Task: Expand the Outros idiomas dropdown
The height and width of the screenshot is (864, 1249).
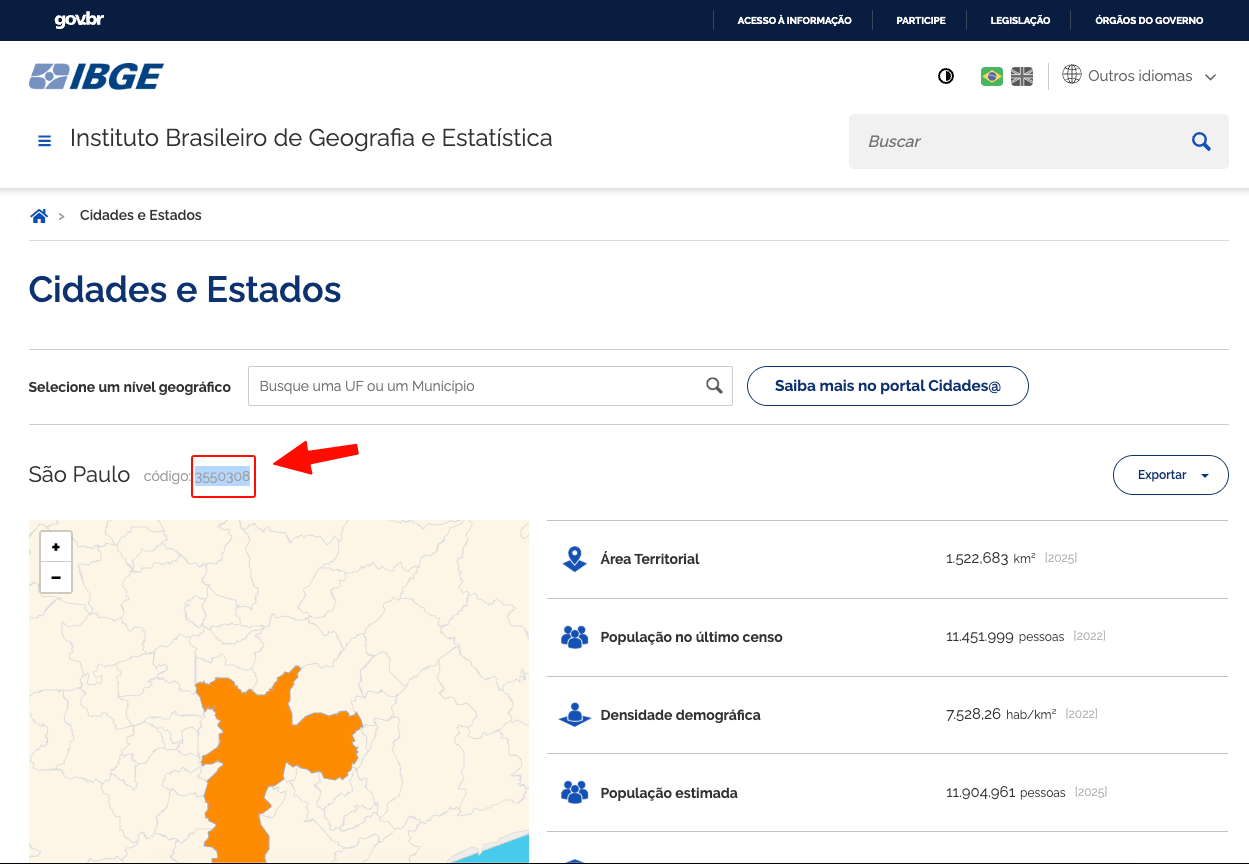Action: tap(1140, 76)
